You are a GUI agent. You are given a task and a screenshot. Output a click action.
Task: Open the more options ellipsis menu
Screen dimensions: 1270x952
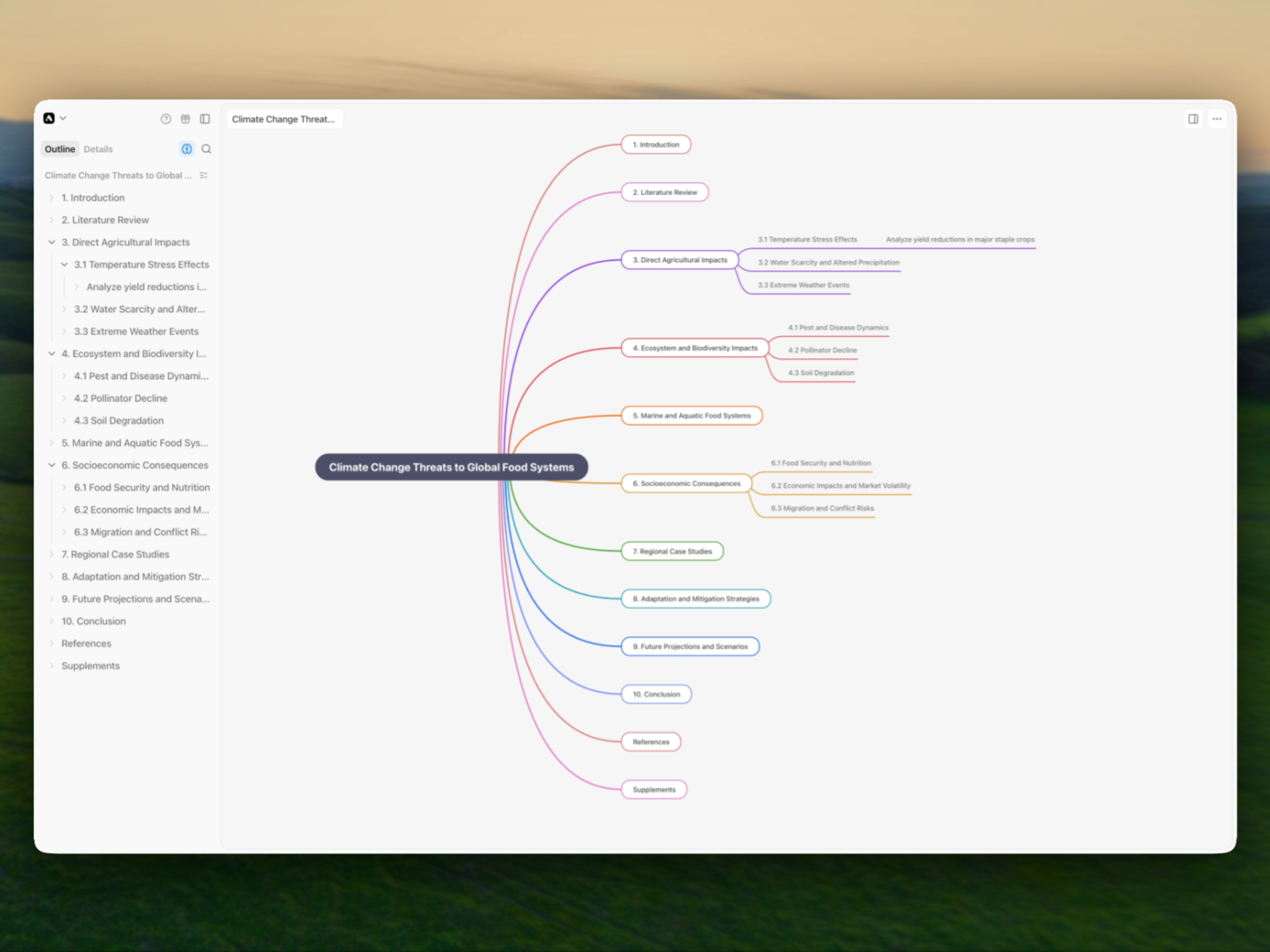[x=1217, y=119]
